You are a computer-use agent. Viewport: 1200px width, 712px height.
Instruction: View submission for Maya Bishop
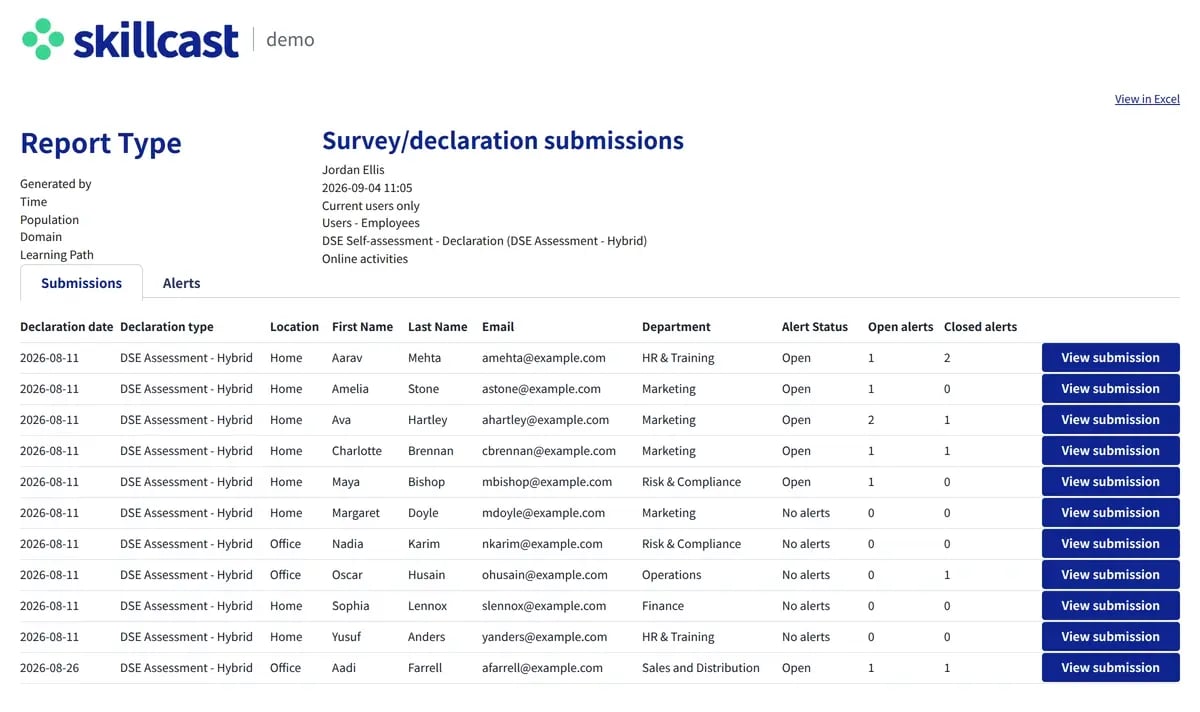point(1110,482)
